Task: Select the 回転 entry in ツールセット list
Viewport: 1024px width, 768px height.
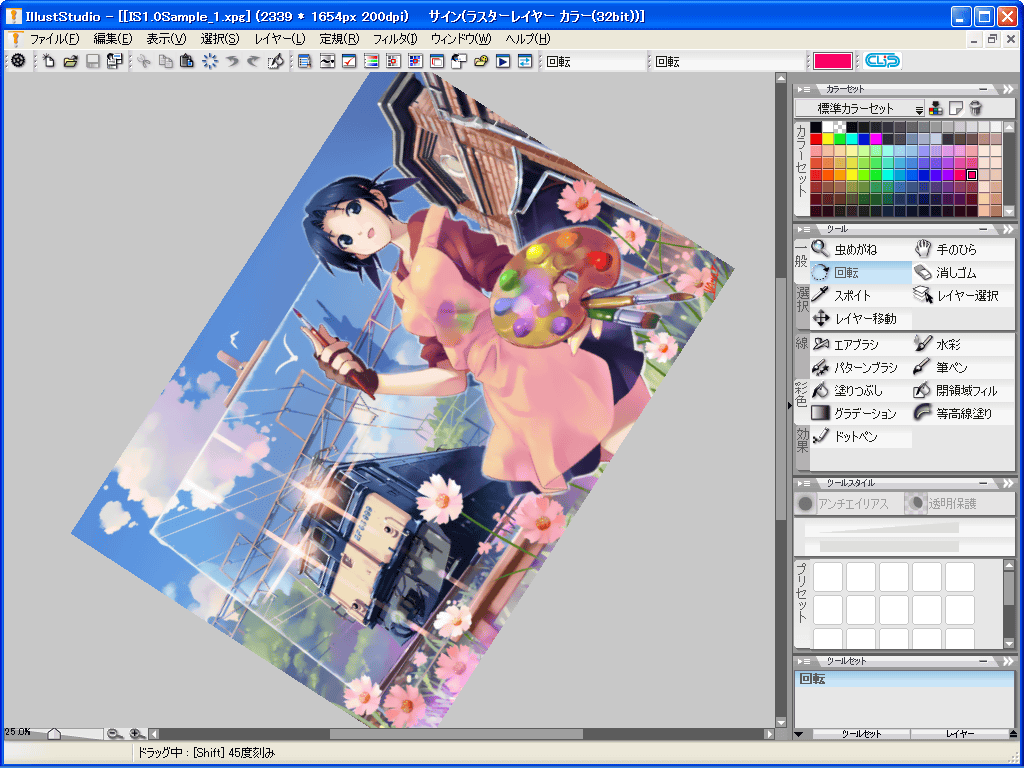Action: pyautogui.click(x=904, y=679)
